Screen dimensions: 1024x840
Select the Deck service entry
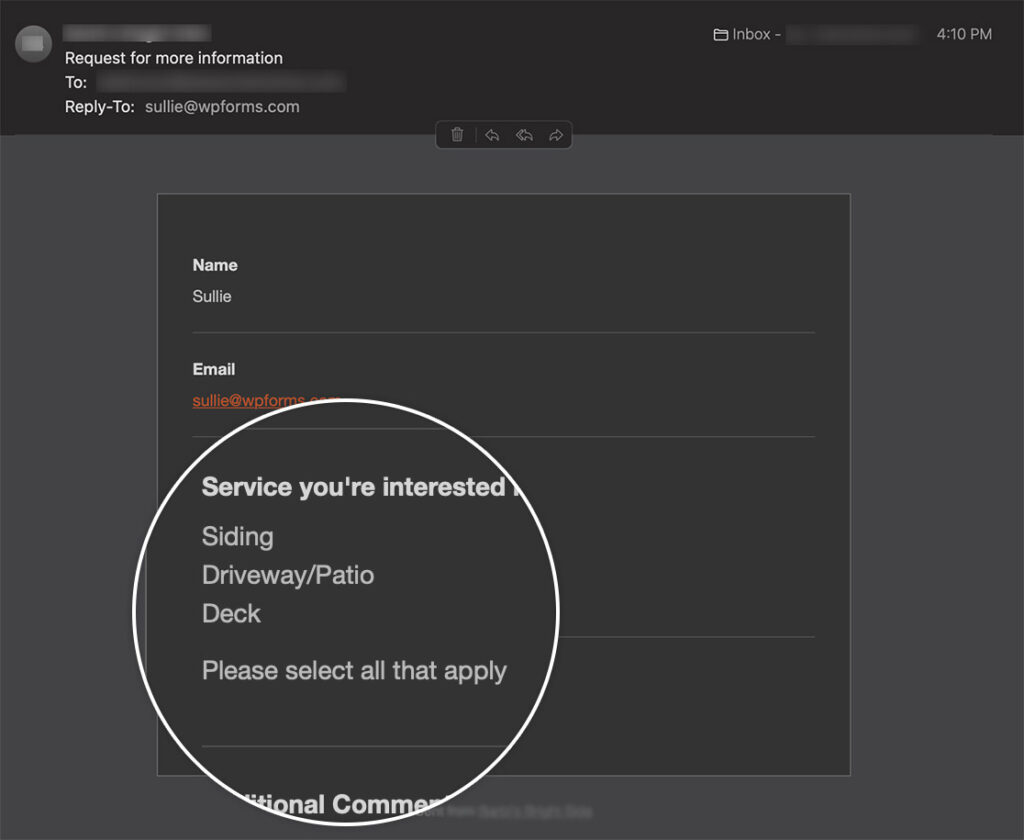[x=231, y=613]
